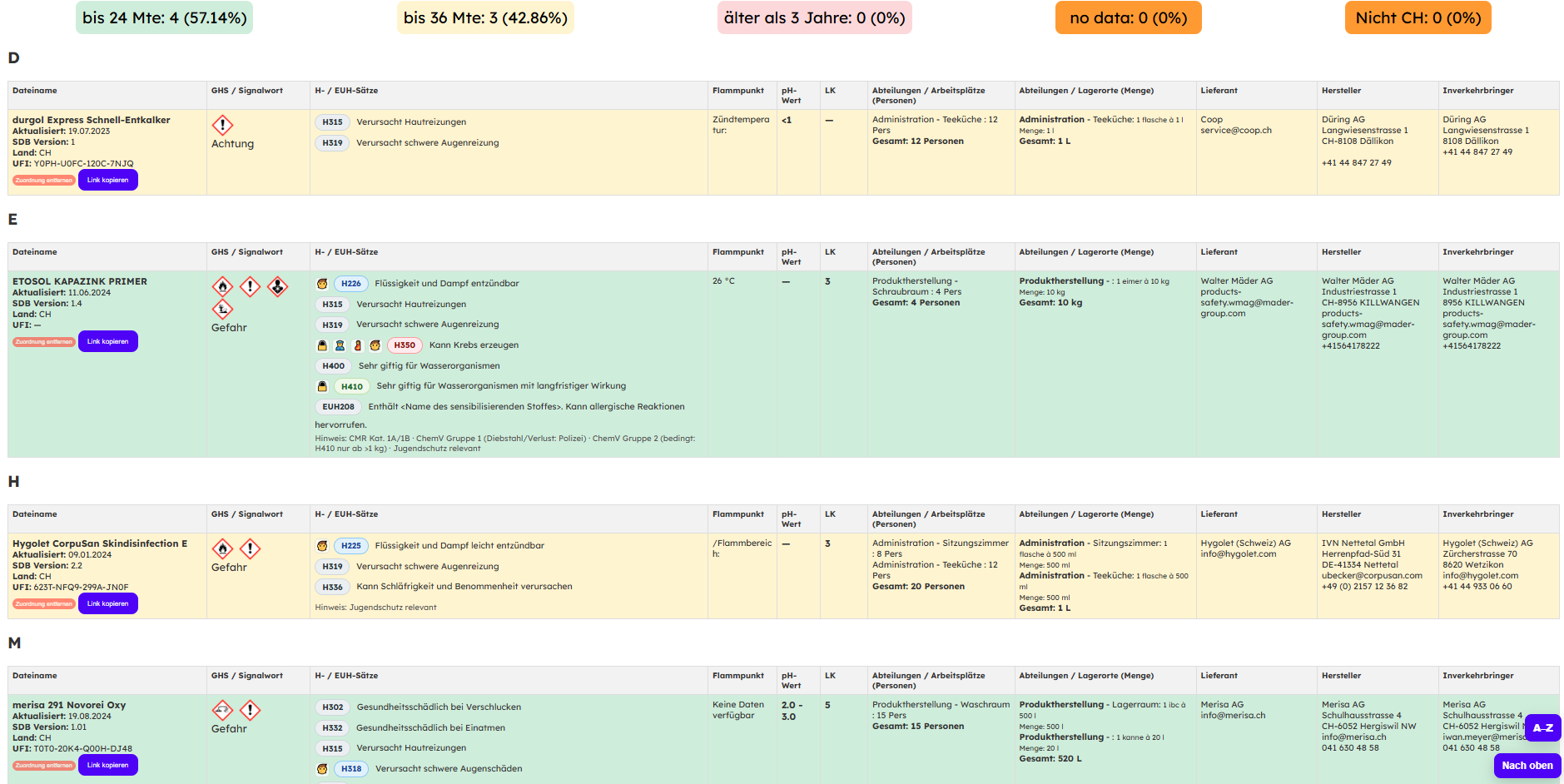
Task: Click phone number '+49 (0) 2157 12 36 82'
Action: 1364,587
